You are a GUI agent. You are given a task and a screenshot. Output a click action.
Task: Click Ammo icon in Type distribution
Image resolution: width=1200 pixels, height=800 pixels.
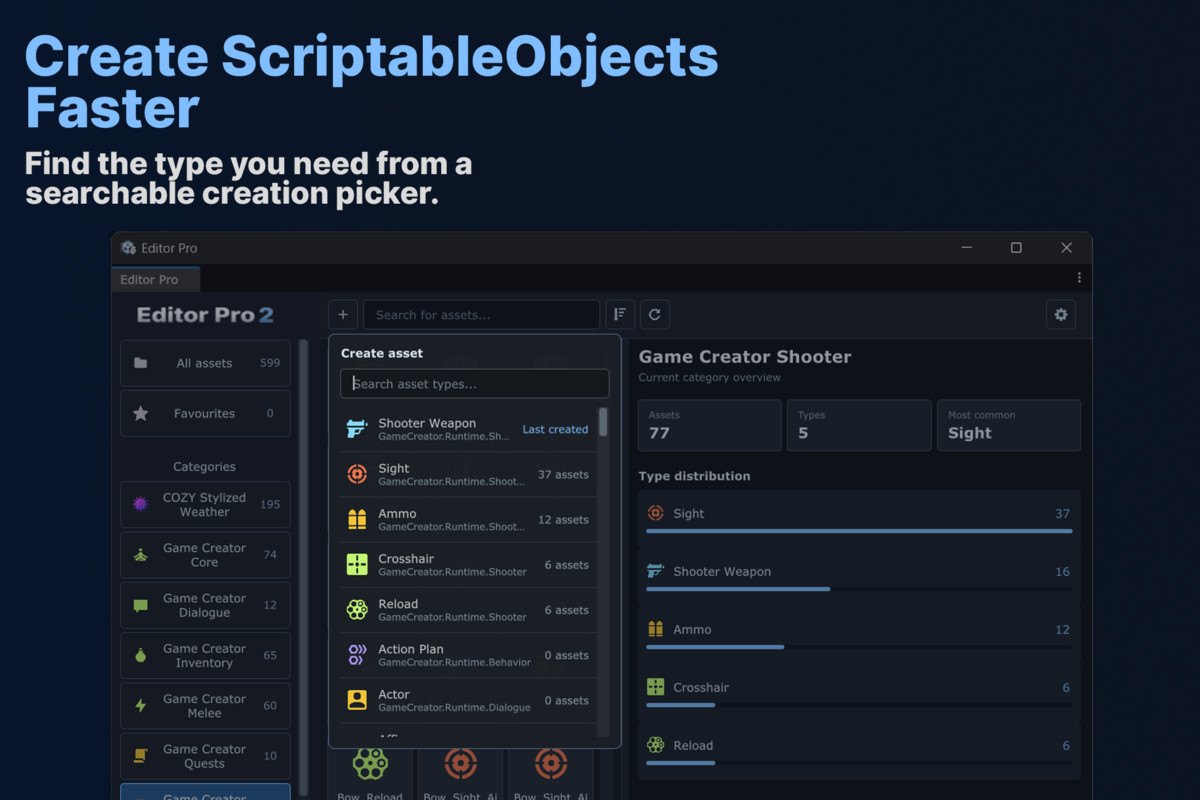[656, 629]
